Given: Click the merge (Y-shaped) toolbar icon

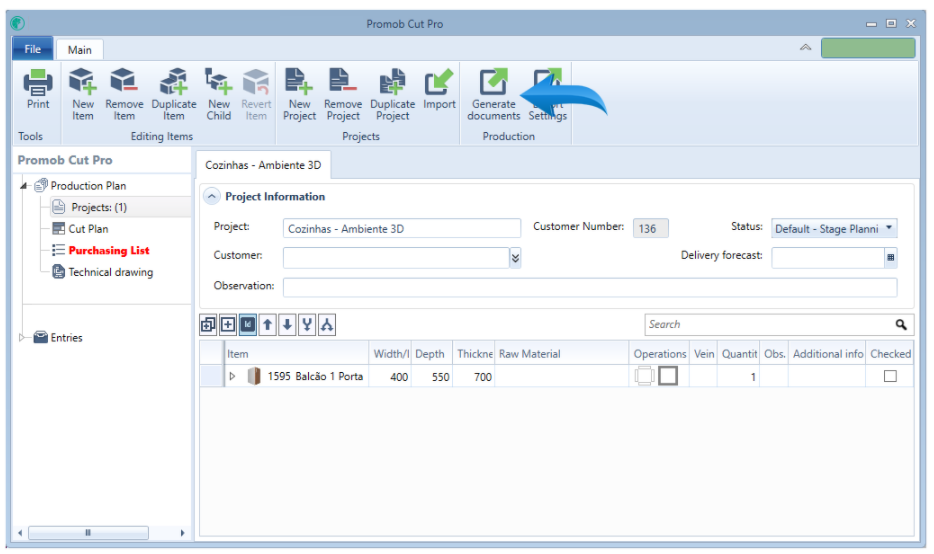Looking at the screenshot, I should click(307, 325).
